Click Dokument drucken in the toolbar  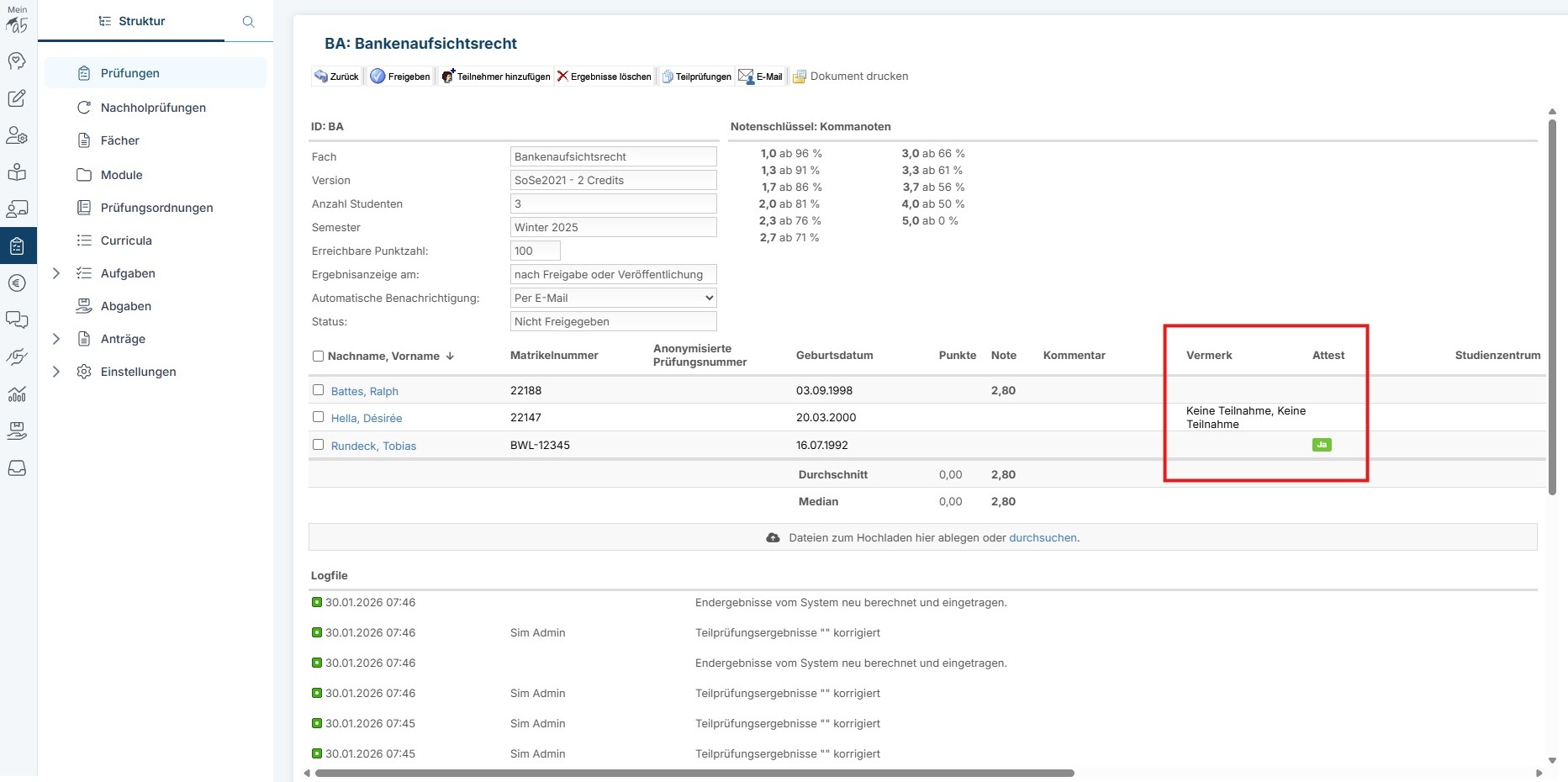tap(850, 77)
